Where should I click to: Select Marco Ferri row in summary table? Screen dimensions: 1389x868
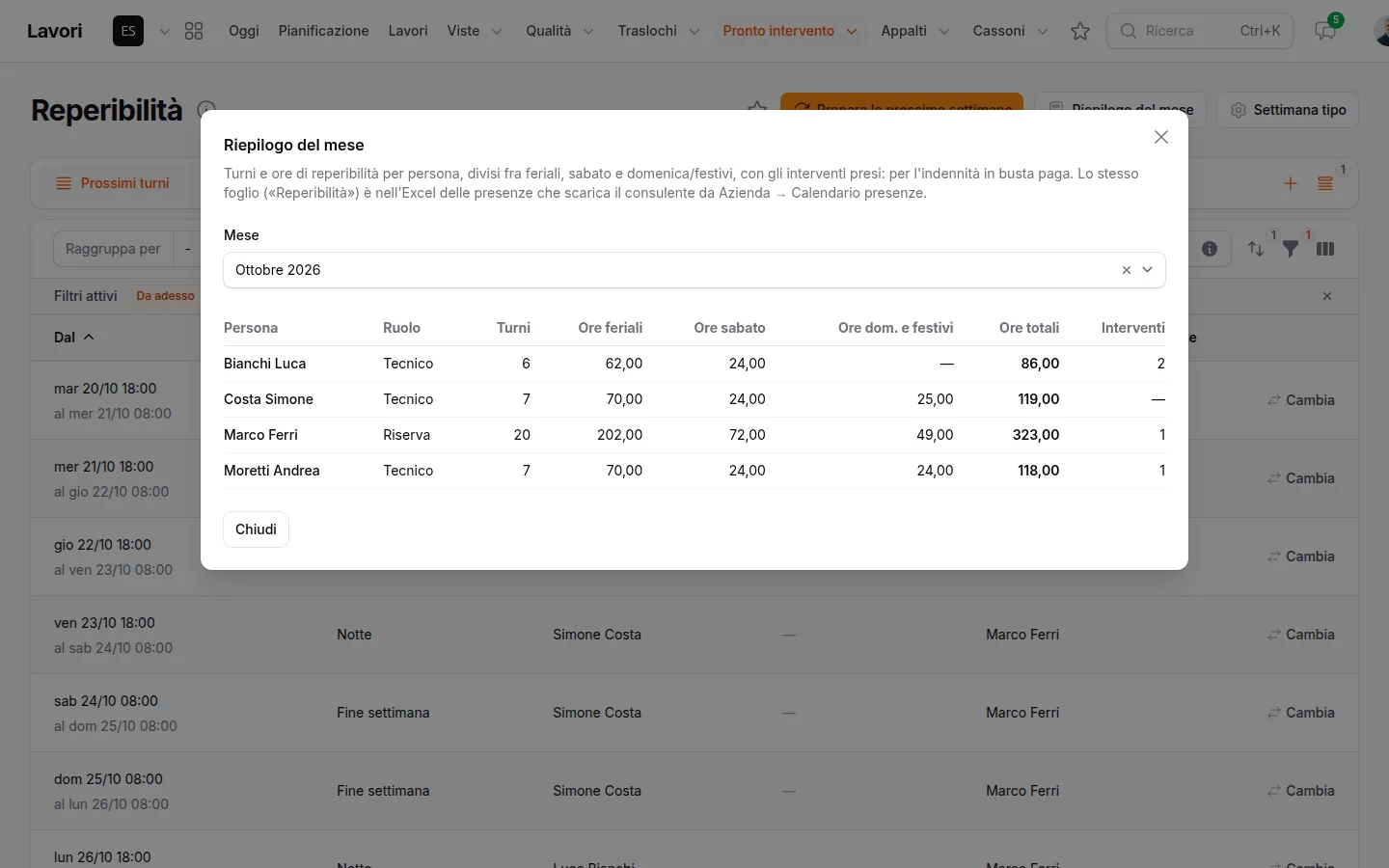coord(694,435)
